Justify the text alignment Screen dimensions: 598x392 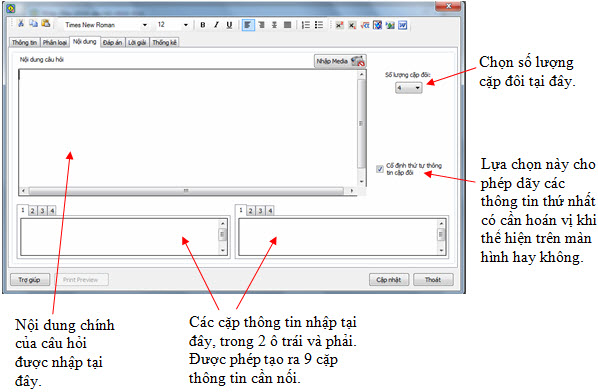coord(288,25)
